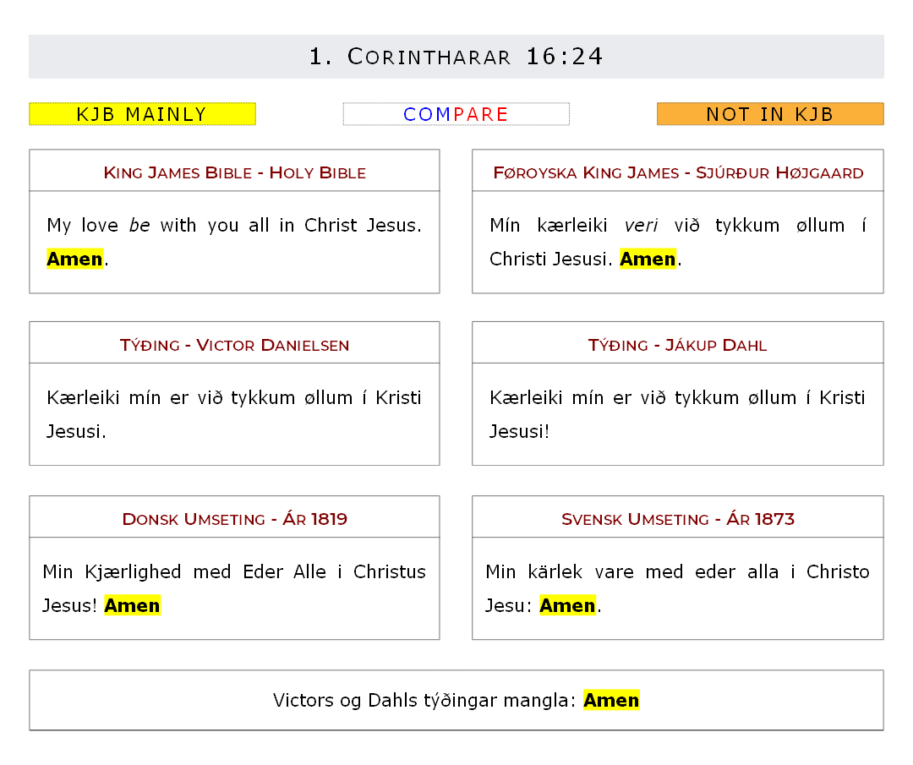The height and width of the screenshot is (765, 913).
Task: Click the italic word "veri" in Føroyska verse
Action: click(x=641, y=225)
